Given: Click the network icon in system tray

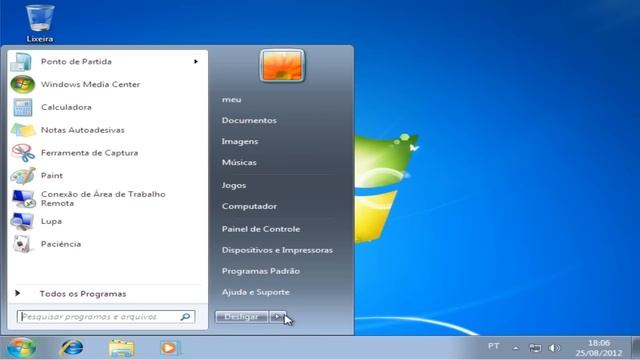Looking at the screenshot, I should 535,348.
